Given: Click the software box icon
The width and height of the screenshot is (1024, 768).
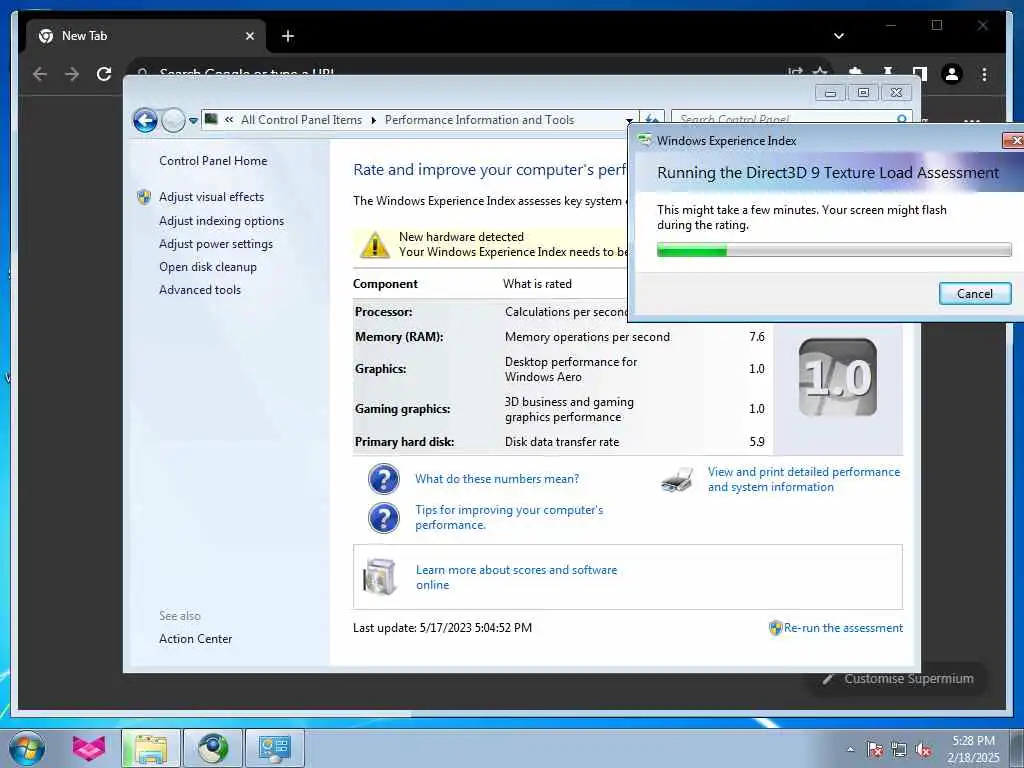Looking at the screenshot, I should [379, 577].
